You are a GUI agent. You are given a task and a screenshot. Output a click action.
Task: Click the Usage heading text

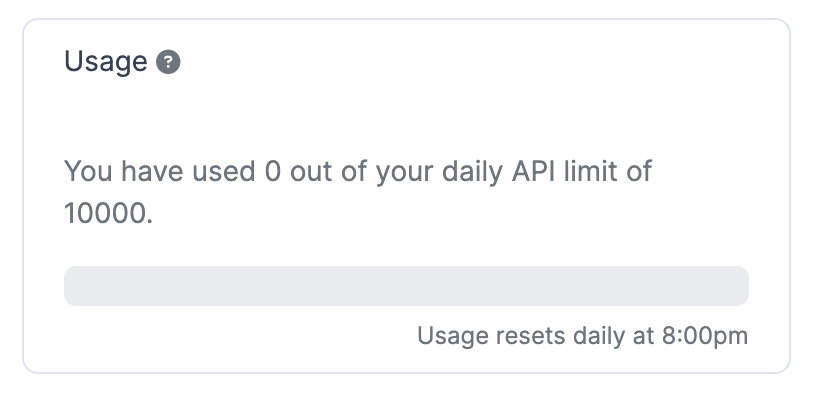(x=106, y=62)
